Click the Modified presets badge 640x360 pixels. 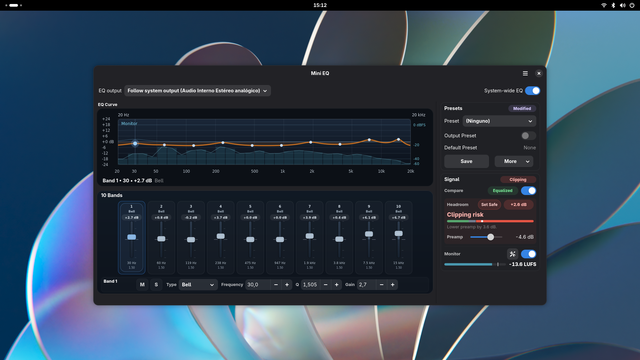click(x=522, y=109)
